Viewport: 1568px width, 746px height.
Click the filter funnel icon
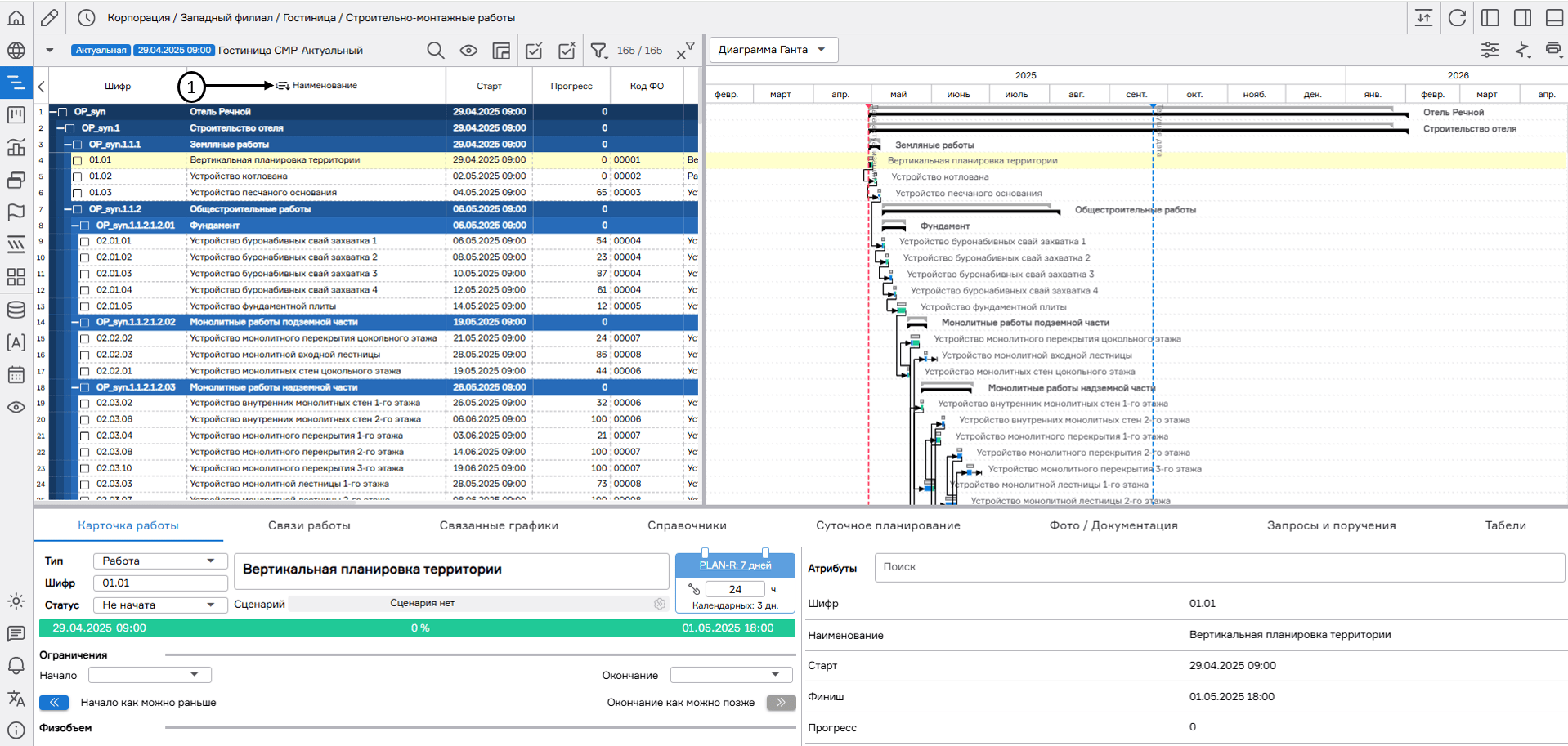599,51
